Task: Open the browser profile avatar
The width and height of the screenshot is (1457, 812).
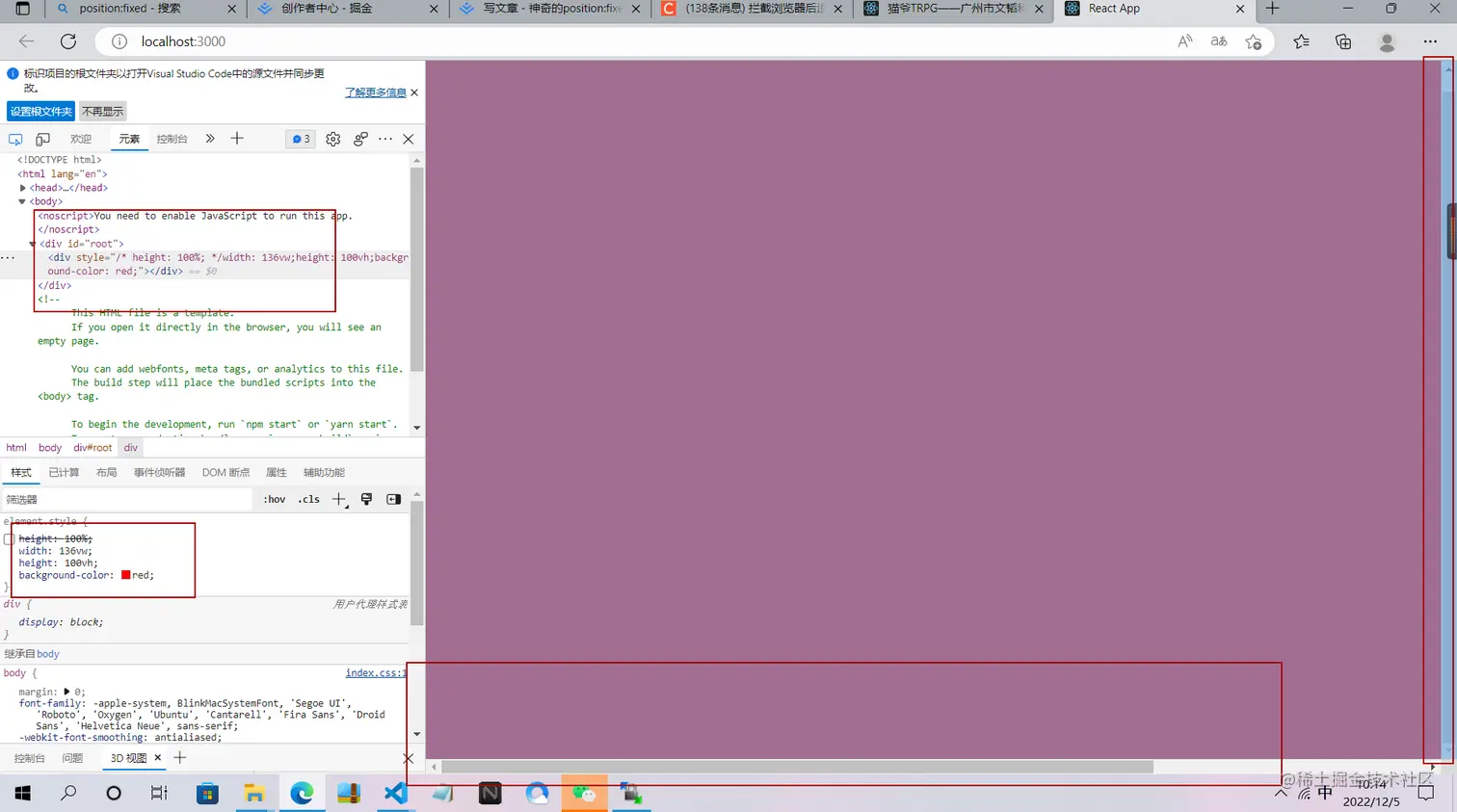Action: pos(1387,41)
